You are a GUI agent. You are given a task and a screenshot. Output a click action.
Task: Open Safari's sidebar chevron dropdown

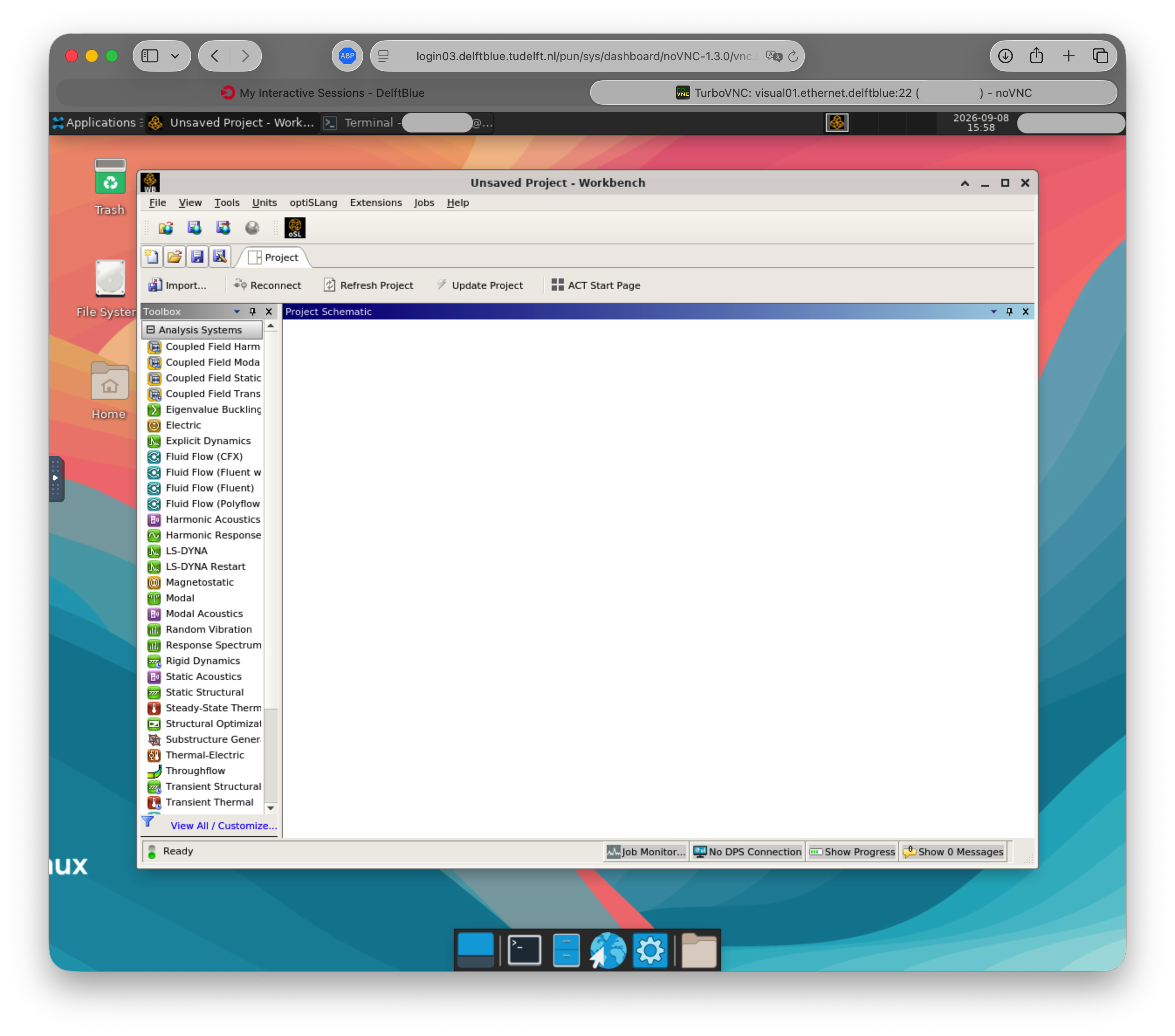tap(175, 56)
